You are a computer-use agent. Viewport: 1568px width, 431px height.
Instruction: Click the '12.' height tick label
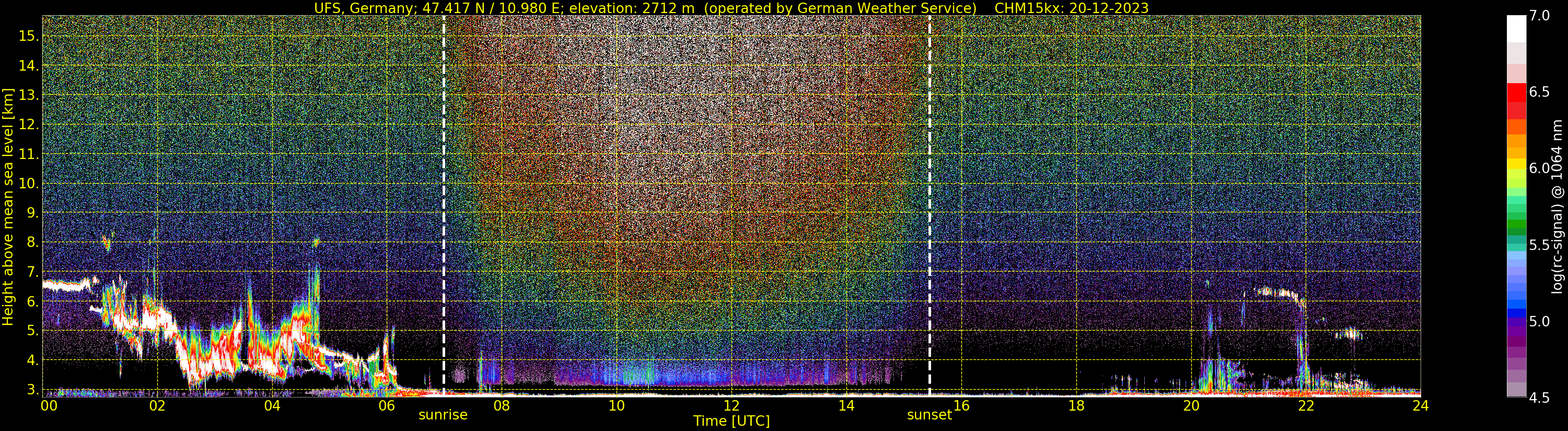click(29, 124)
